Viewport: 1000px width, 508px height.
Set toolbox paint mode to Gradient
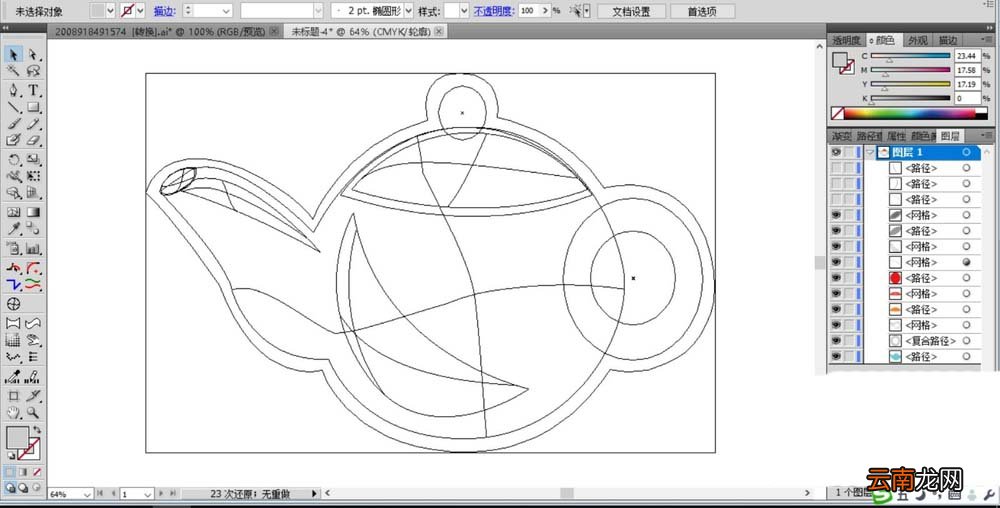(24, 472)
